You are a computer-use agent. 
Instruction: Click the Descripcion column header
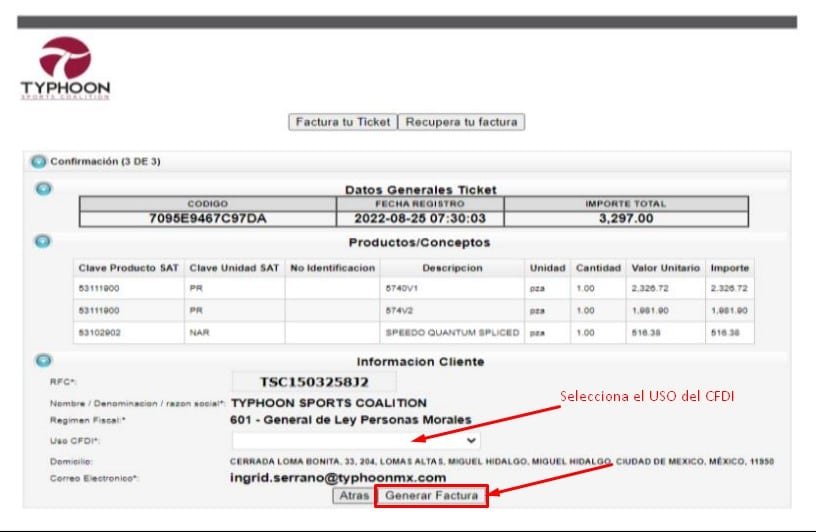(452, 268)
